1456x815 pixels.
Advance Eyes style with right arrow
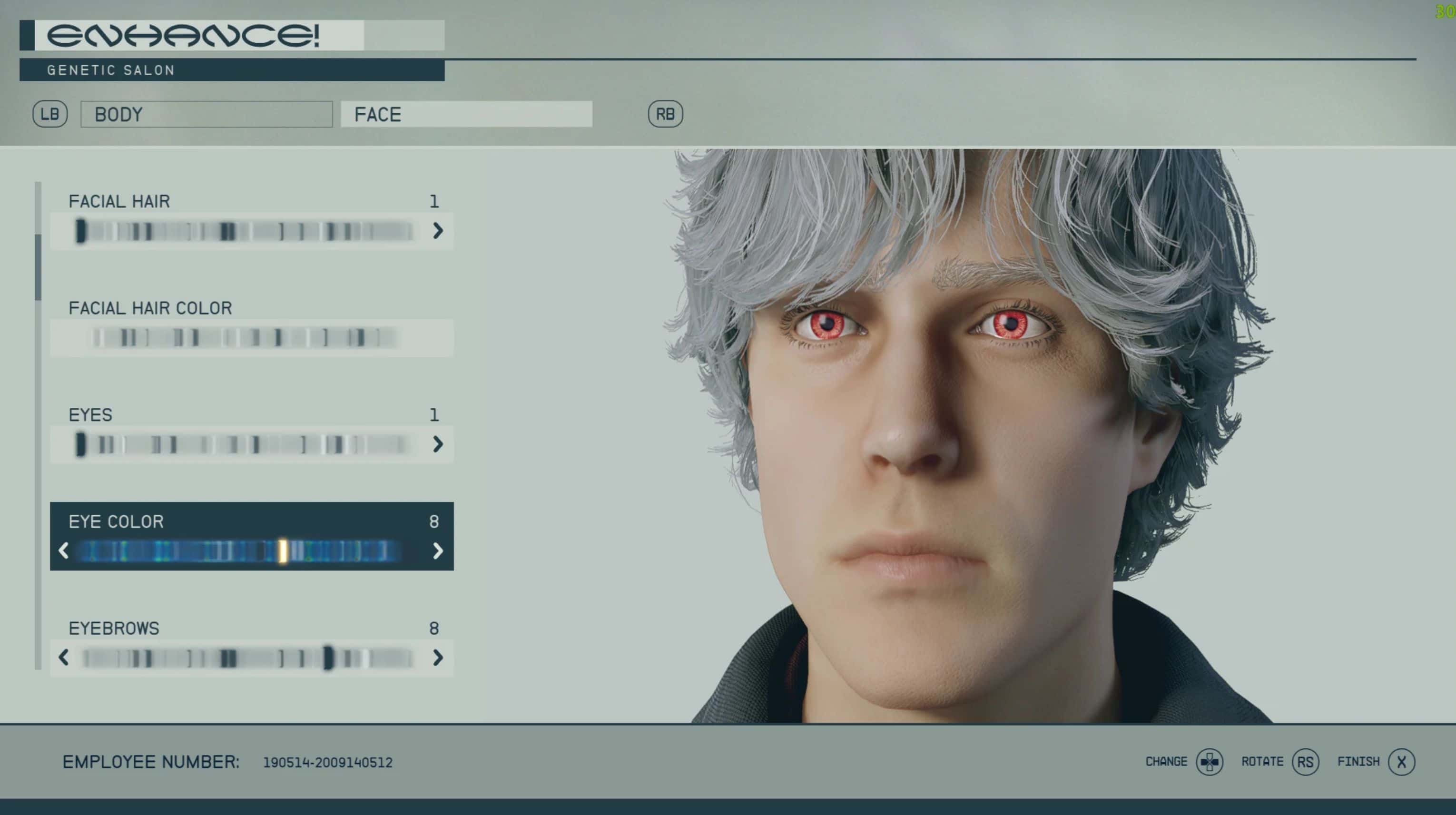click(x=437, y=444)
